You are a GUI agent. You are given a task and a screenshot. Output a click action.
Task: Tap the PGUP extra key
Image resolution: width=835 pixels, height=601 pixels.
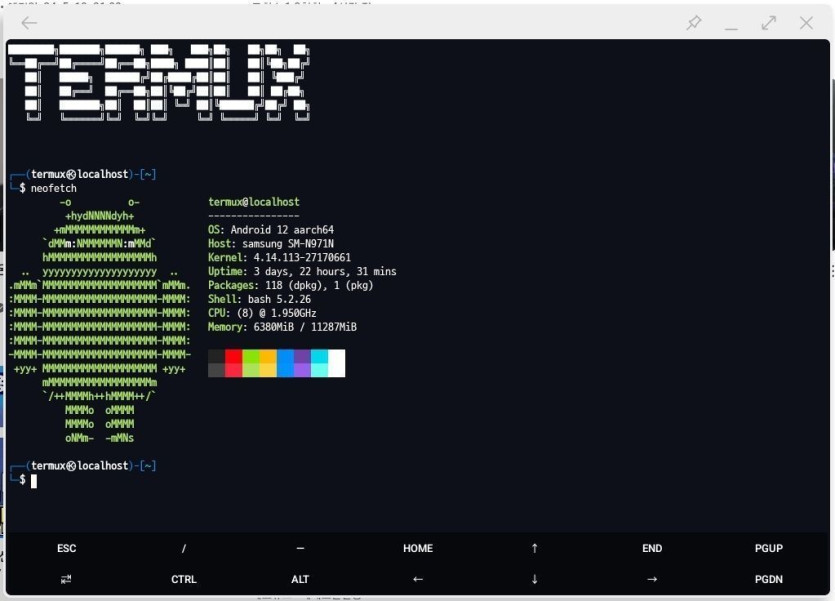coord(768,548)
